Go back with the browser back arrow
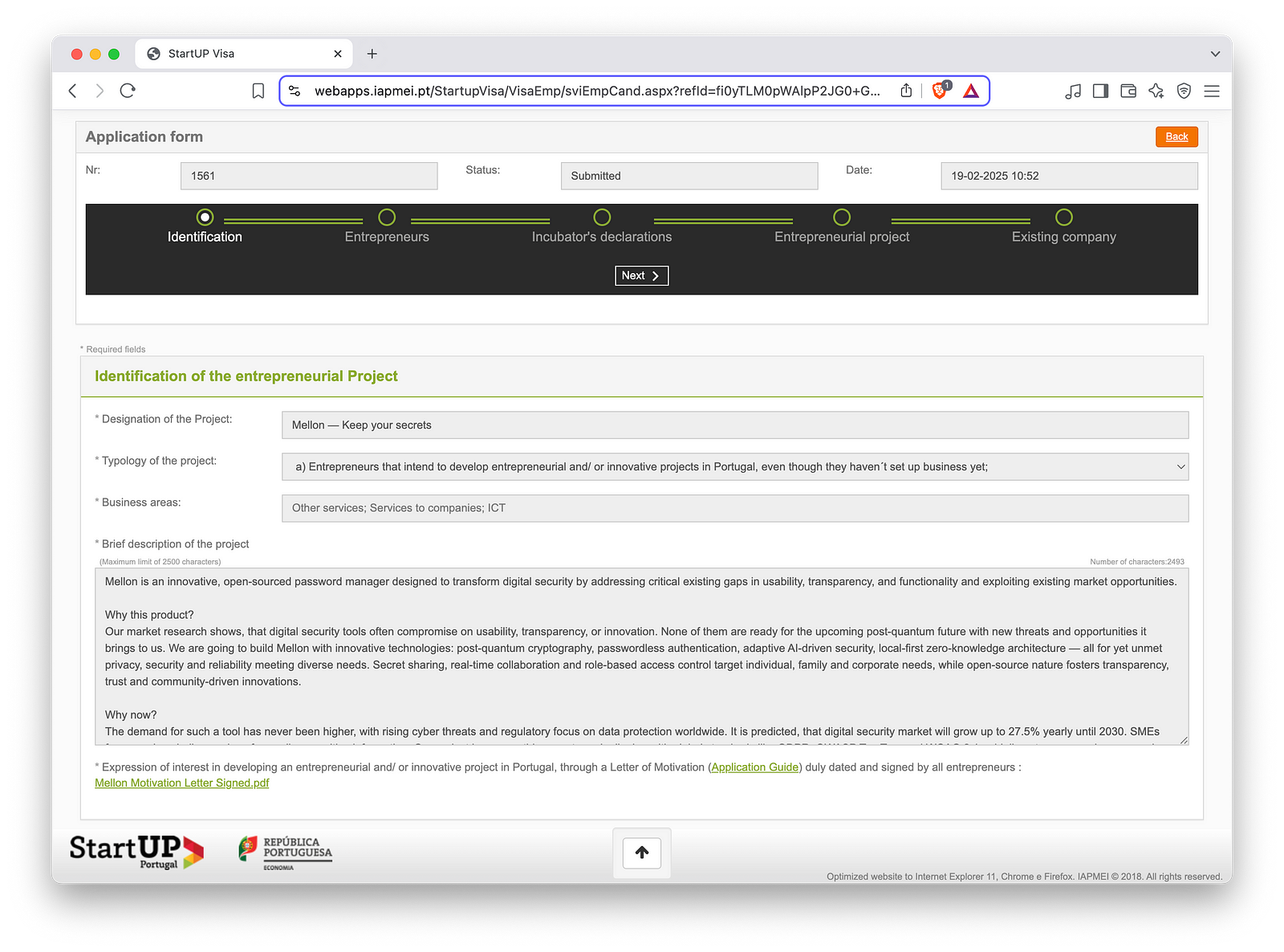The image size is (1284, 952). pos(73,91)
